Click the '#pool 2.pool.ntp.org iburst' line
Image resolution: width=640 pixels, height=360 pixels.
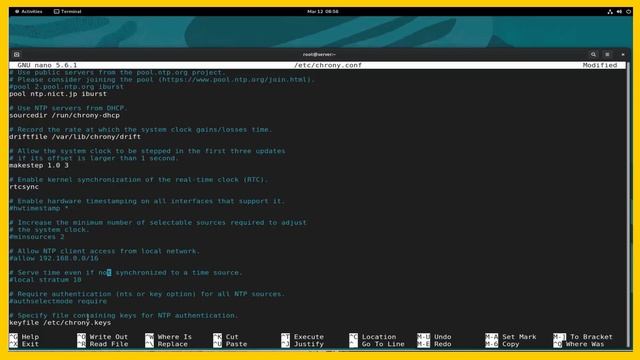coord(67,87)
